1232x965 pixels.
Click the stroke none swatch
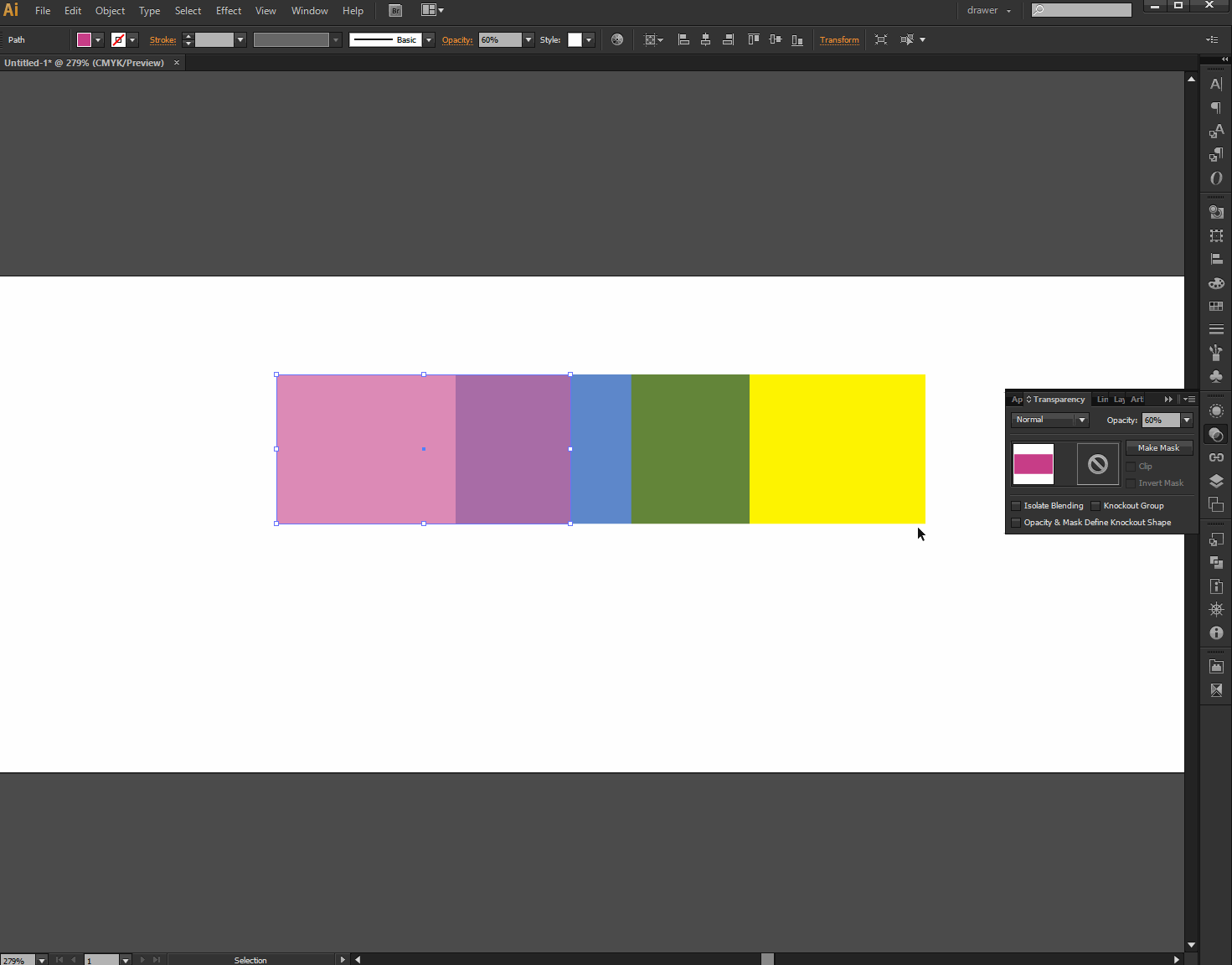118,40
